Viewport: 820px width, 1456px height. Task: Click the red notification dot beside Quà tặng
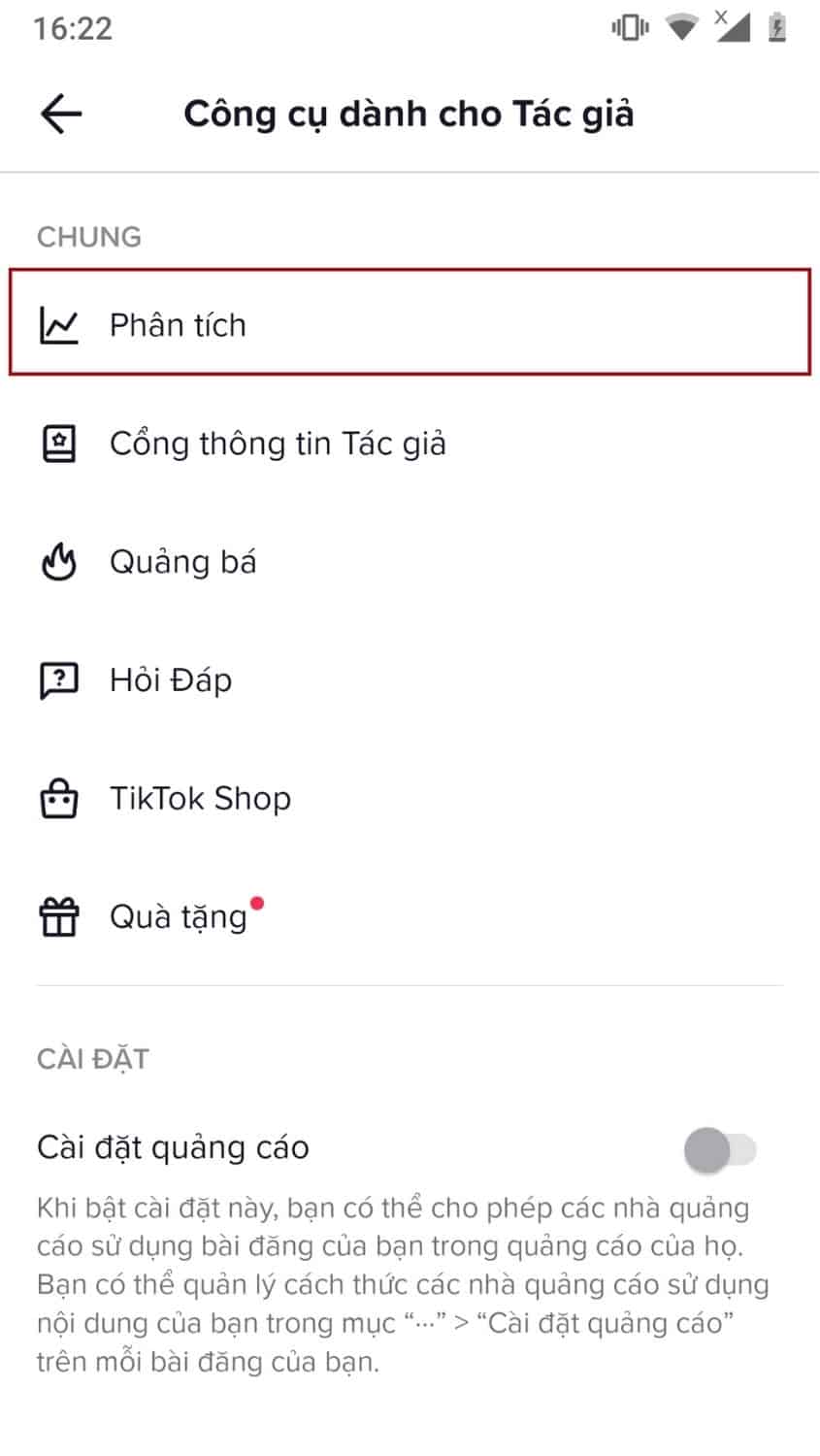[257, 904]
